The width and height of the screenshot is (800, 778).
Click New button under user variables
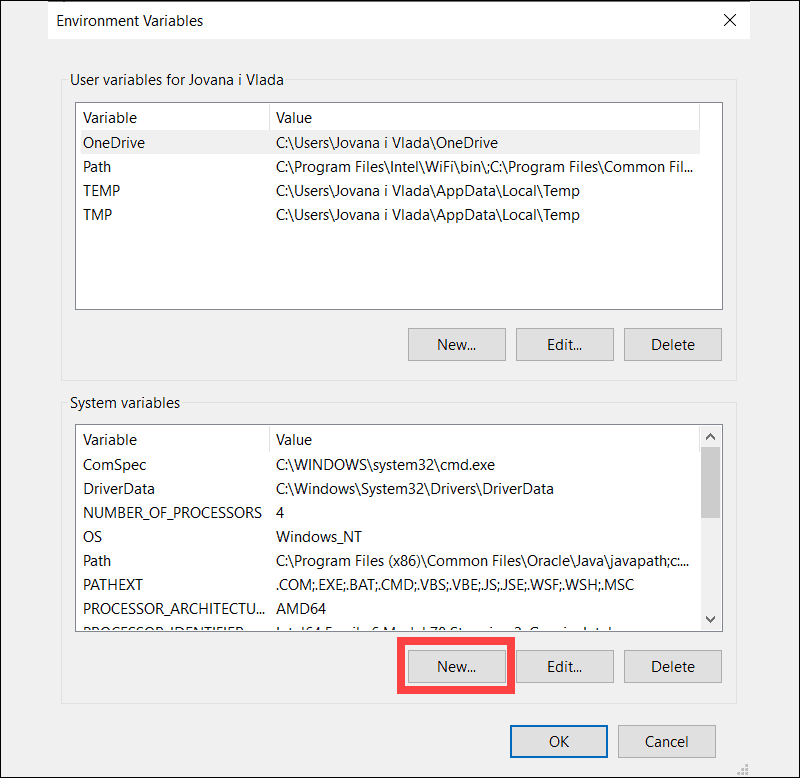(x=457, y=345)
